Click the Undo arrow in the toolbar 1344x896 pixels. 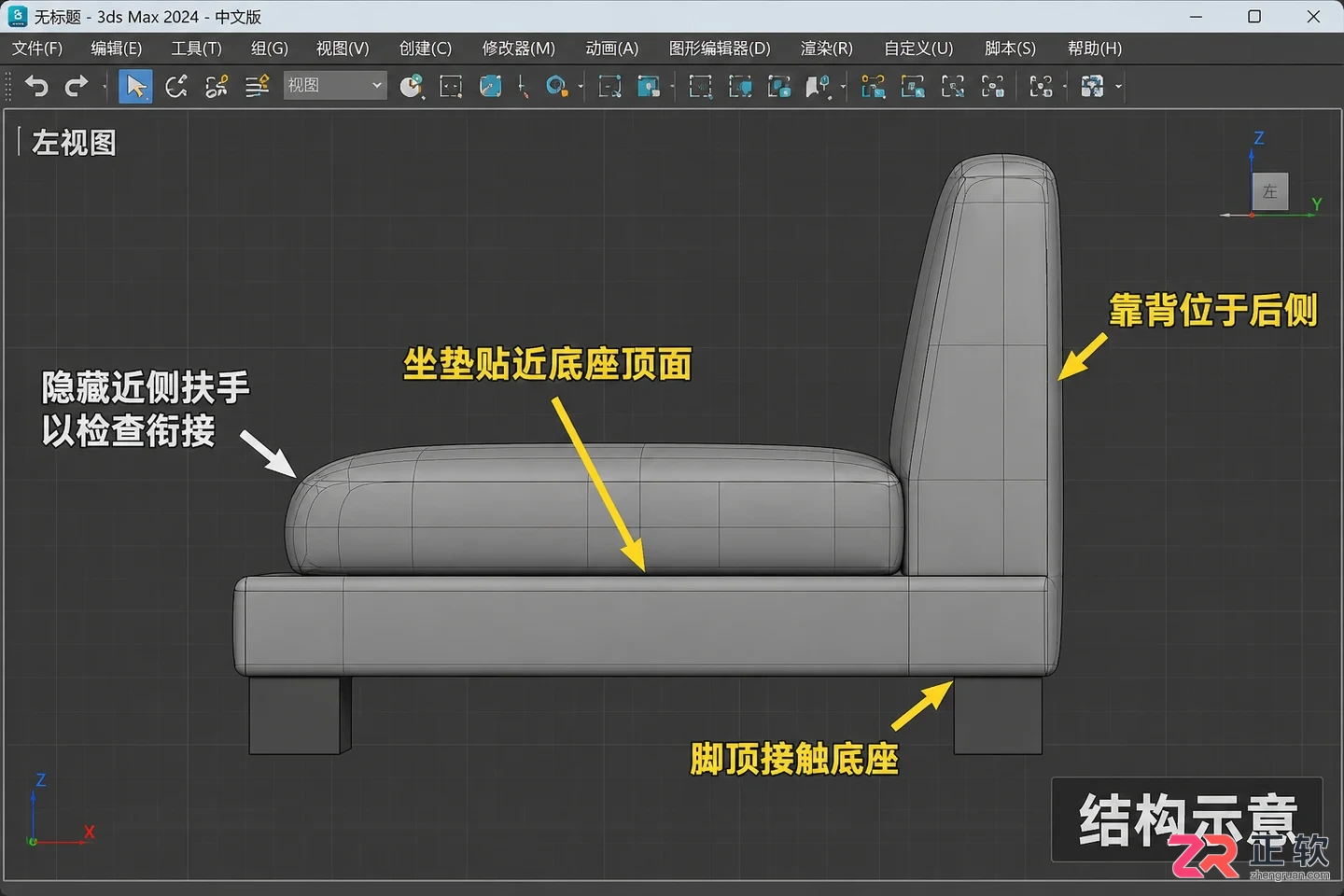(36, 87)
